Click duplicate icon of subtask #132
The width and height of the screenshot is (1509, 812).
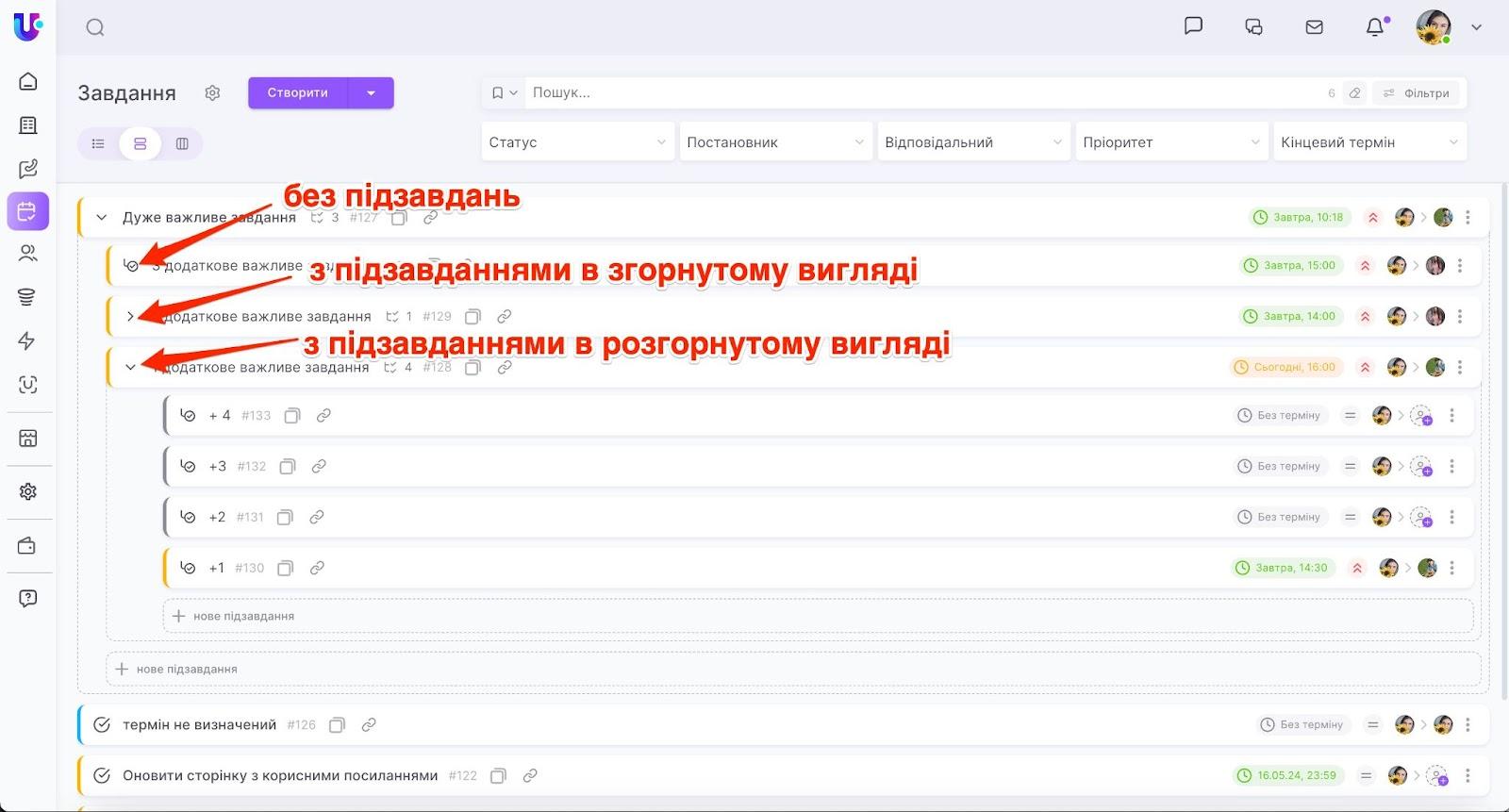tap(288, 466)
